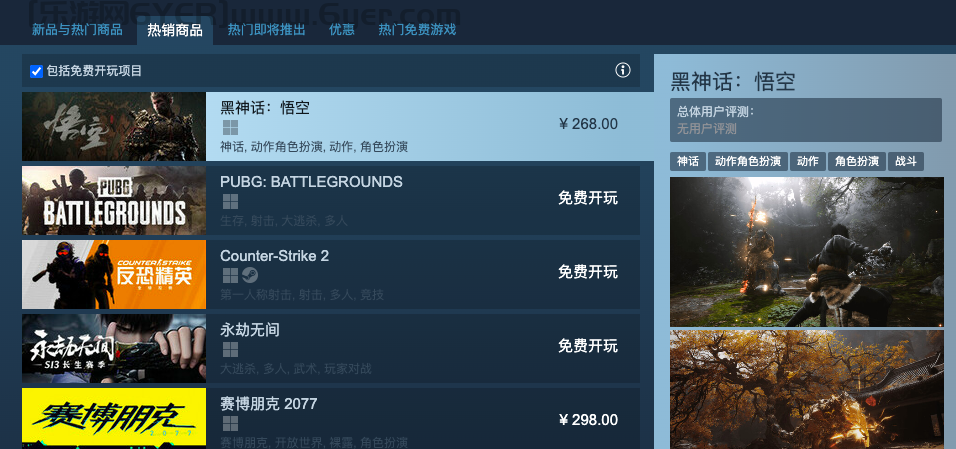Open the 热门即将推出 tab
This screenshot has height=449, width=956.
267,30
